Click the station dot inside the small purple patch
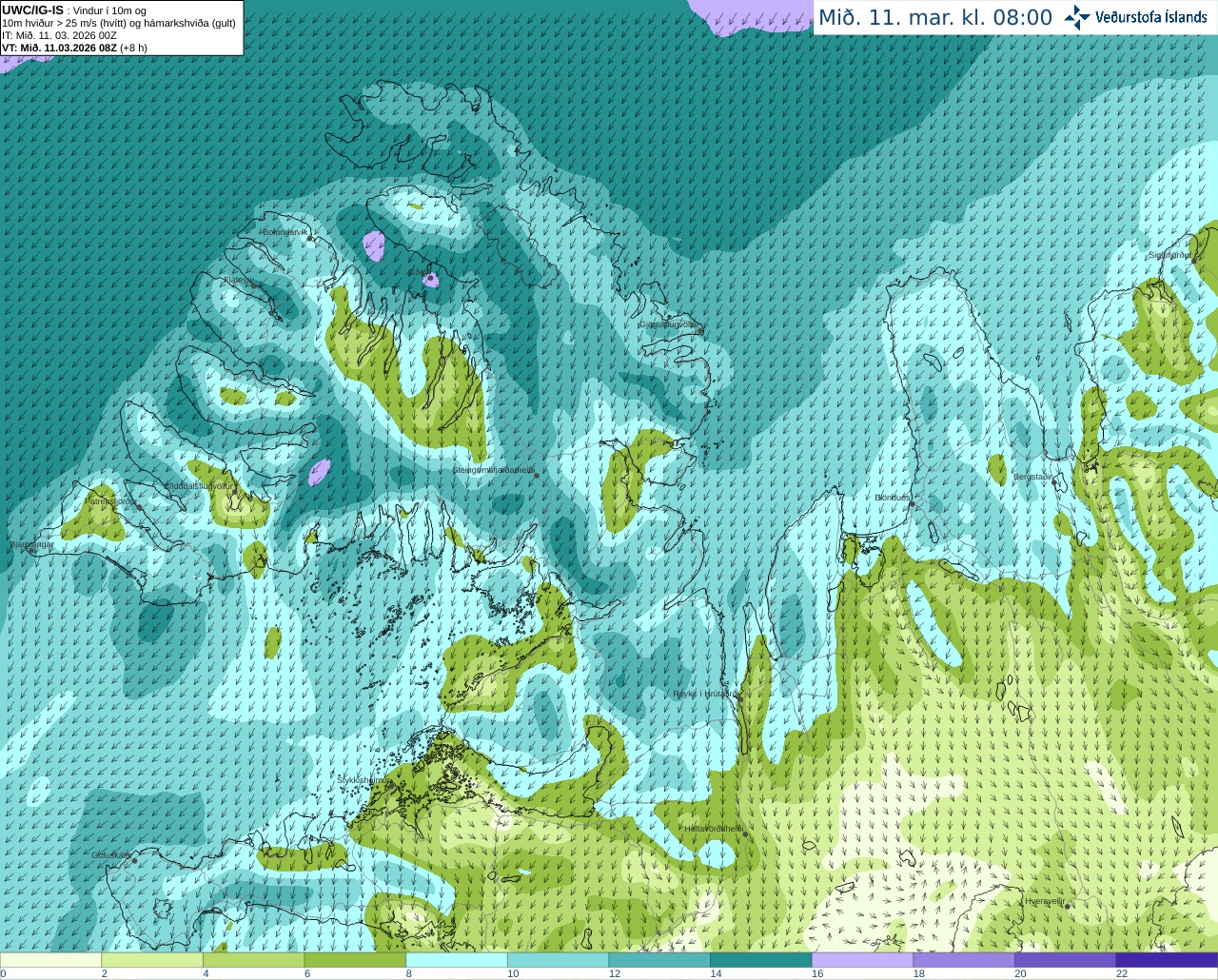 pyautogui.click(x=431, y=280)
